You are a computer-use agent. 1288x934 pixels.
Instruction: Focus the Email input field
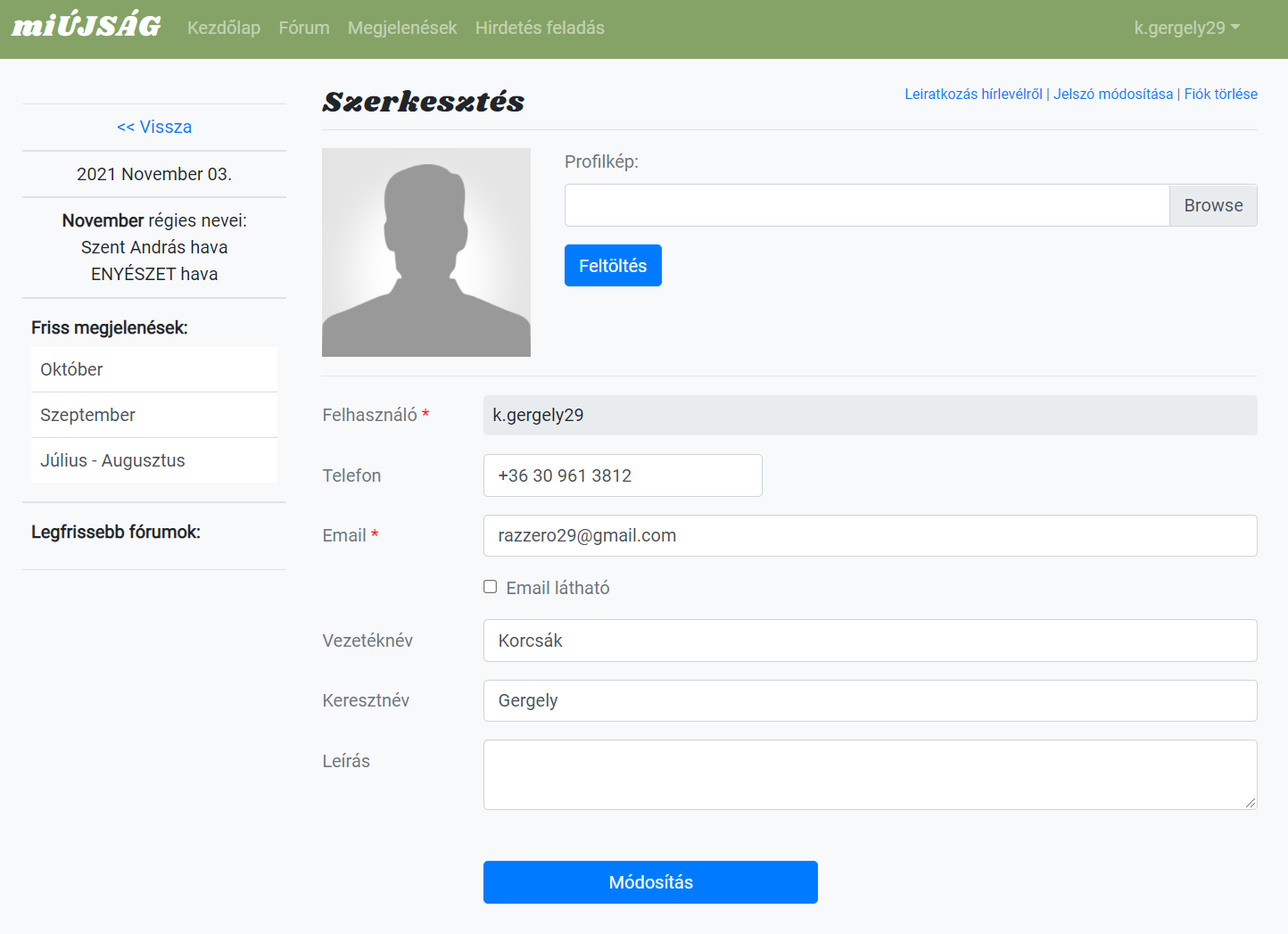[x=871, y=535]
